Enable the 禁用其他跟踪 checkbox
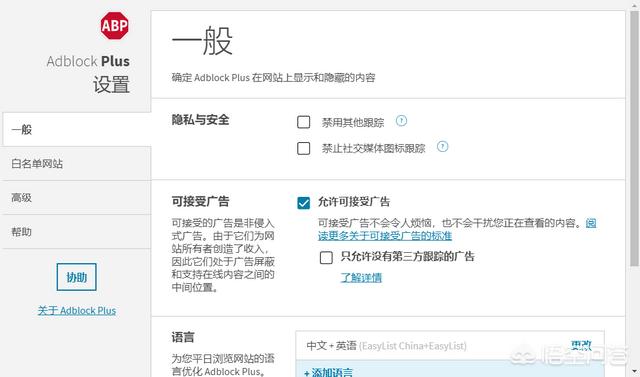Screen dimensions: 640x377 [x=303, y=122]
